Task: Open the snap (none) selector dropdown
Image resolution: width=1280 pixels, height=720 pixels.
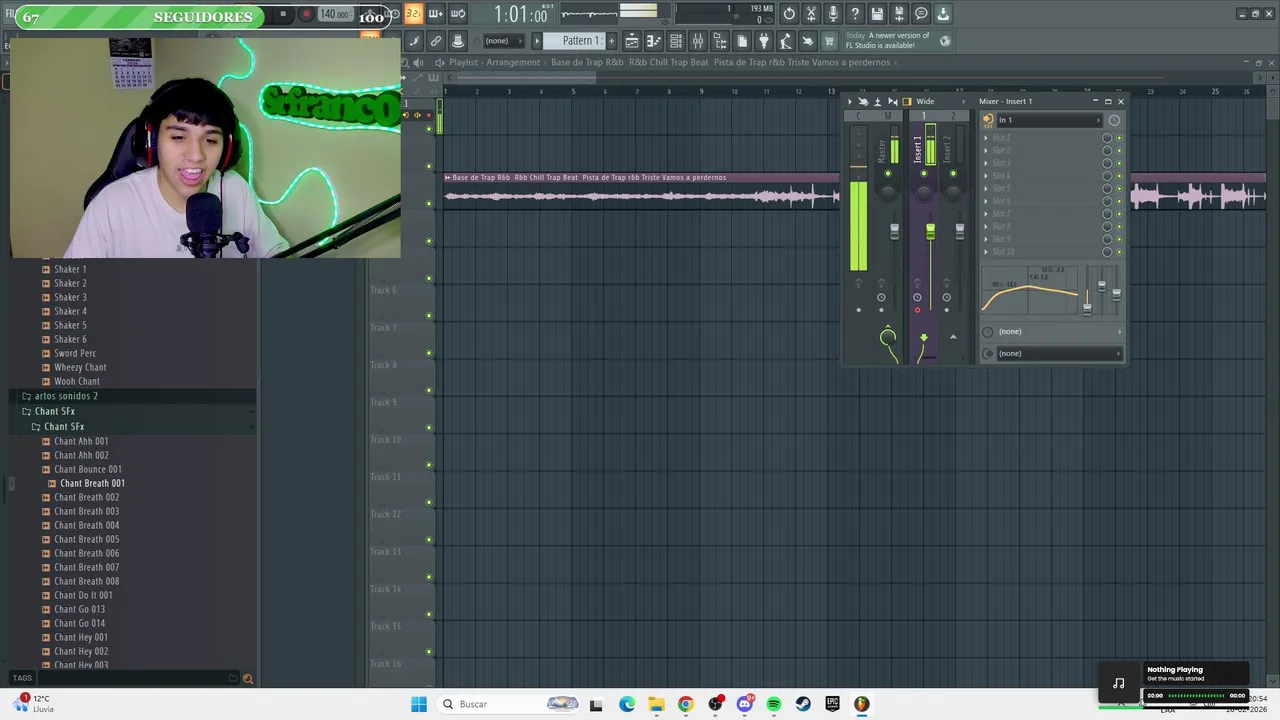Action: pyautogui.click(x=505, y=41)
